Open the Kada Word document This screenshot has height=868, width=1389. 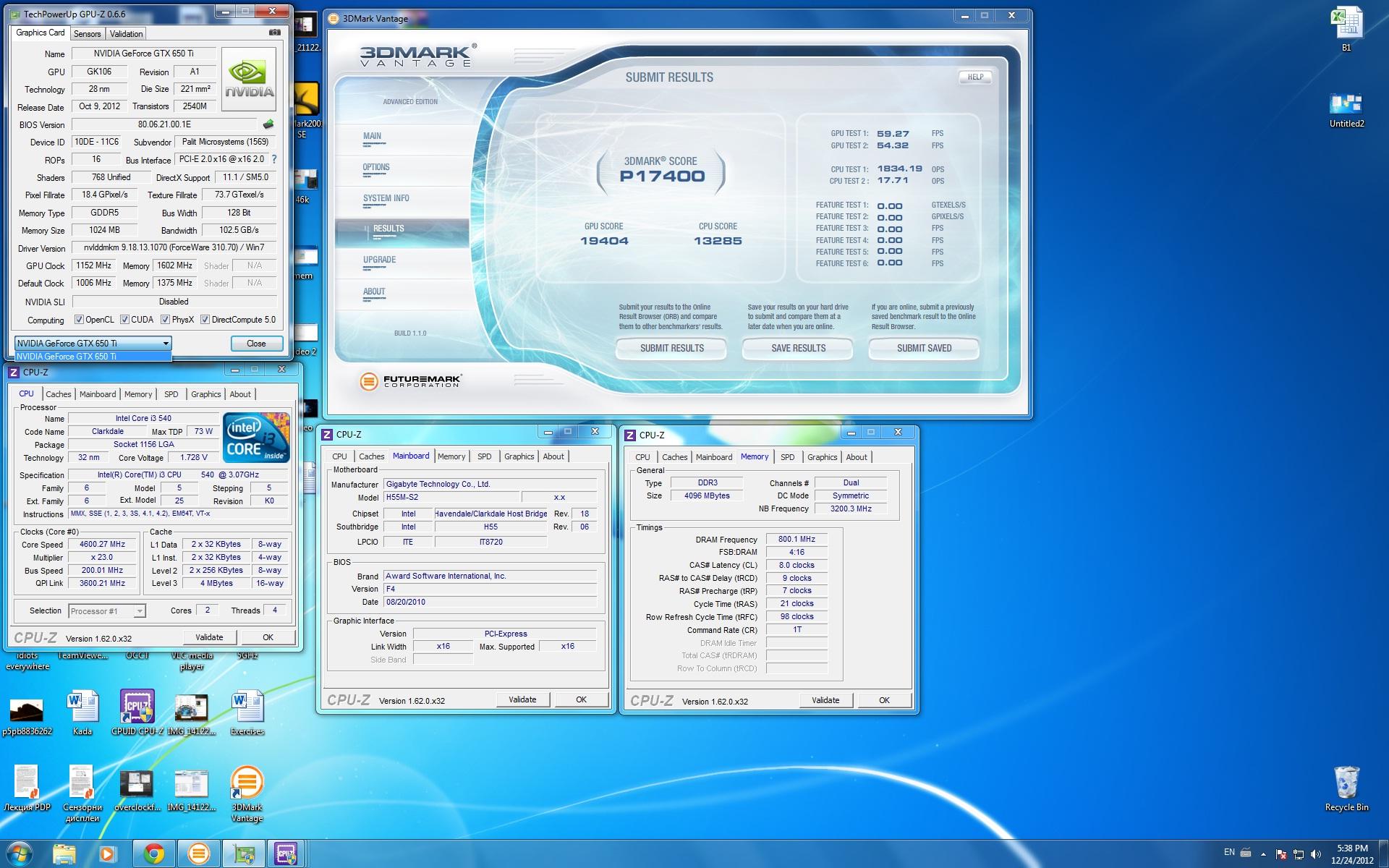pyautogui.click(x=82, y=712)
